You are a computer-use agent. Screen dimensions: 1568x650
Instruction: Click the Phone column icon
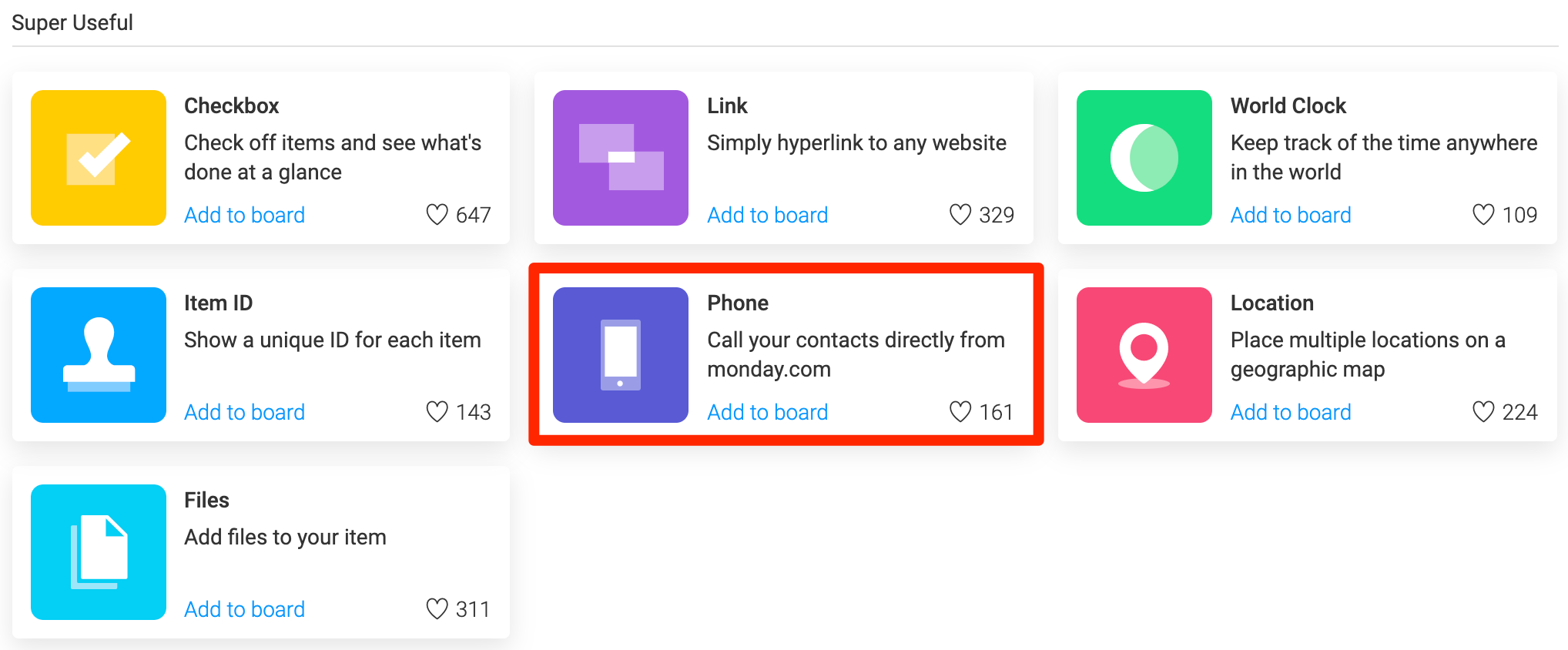coord(621,355)
